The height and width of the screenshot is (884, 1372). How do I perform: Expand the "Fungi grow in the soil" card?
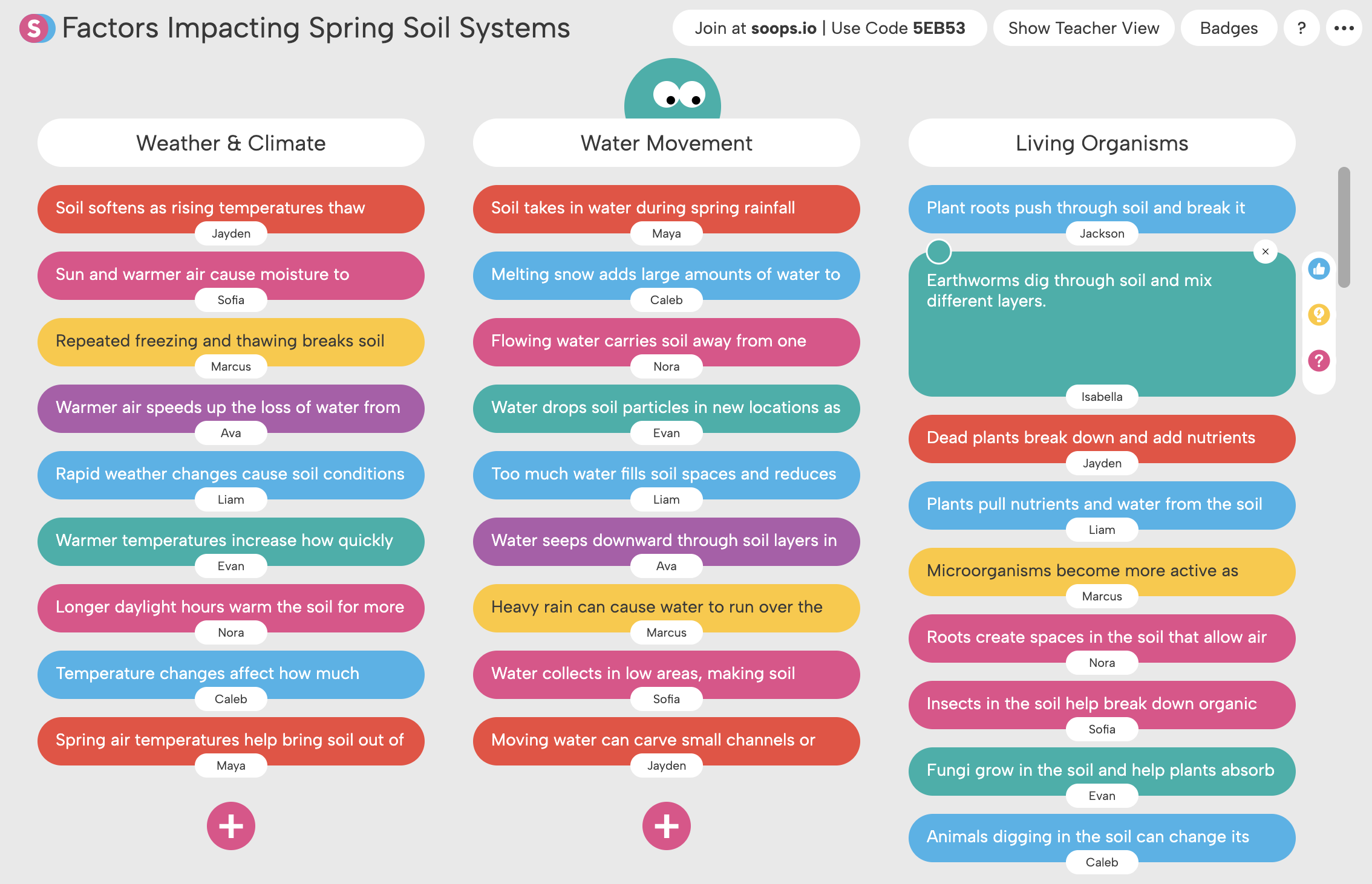[x=1101, y=770]
